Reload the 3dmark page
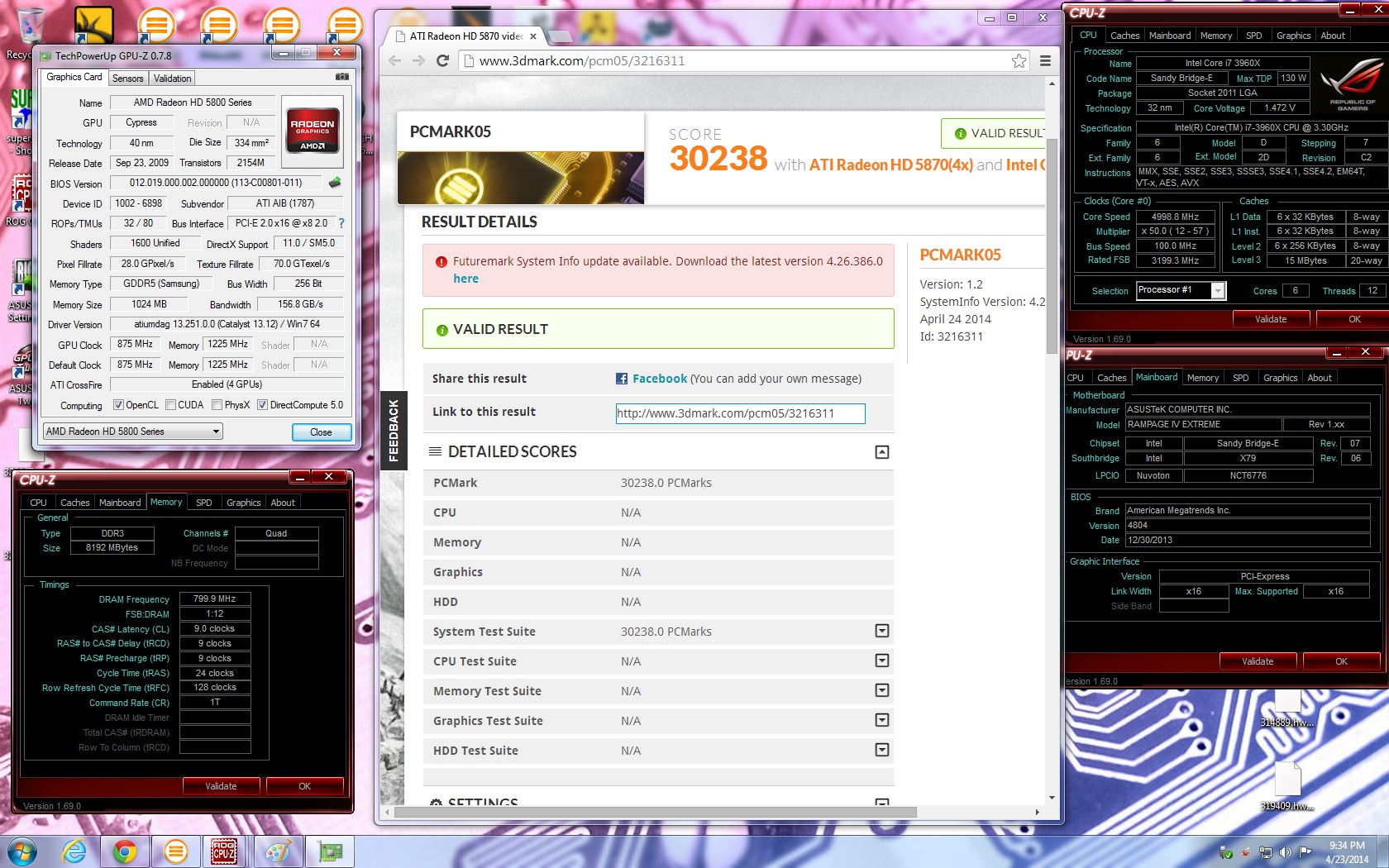The height and width of the screenshot is (868, 1389). (x=442, y=60)
